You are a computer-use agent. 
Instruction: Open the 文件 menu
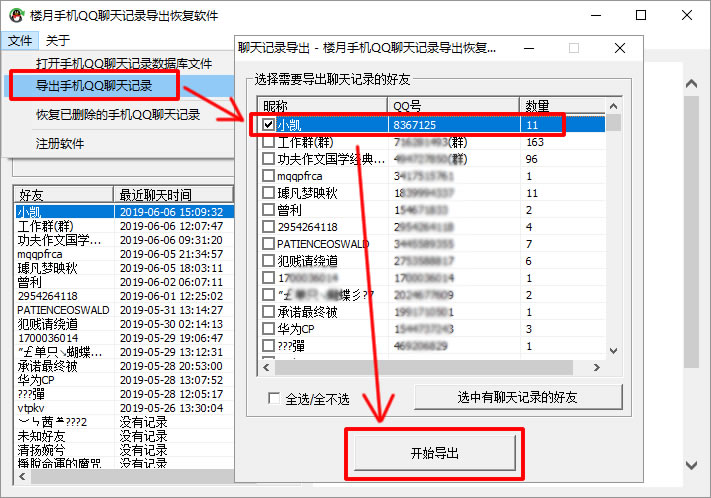click(20, 40)
